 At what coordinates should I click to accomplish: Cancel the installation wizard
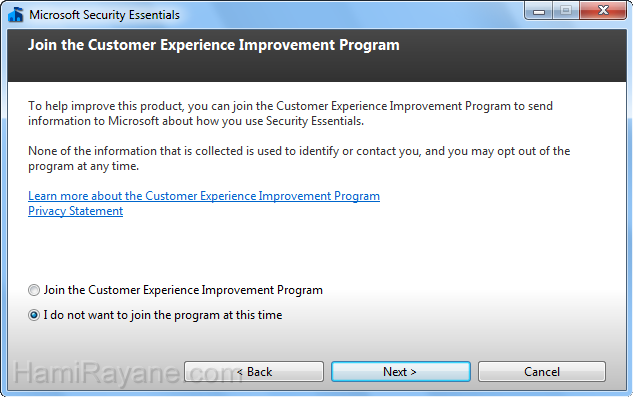(542, 372)
